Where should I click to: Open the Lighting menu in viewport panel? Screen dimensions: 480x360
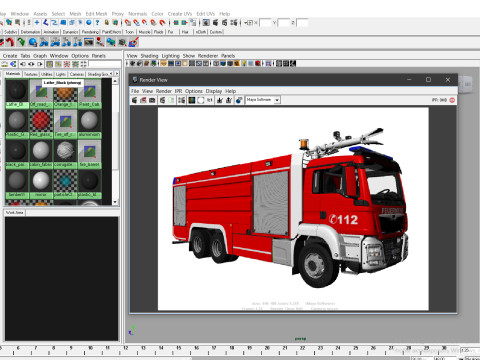point(171,56)
